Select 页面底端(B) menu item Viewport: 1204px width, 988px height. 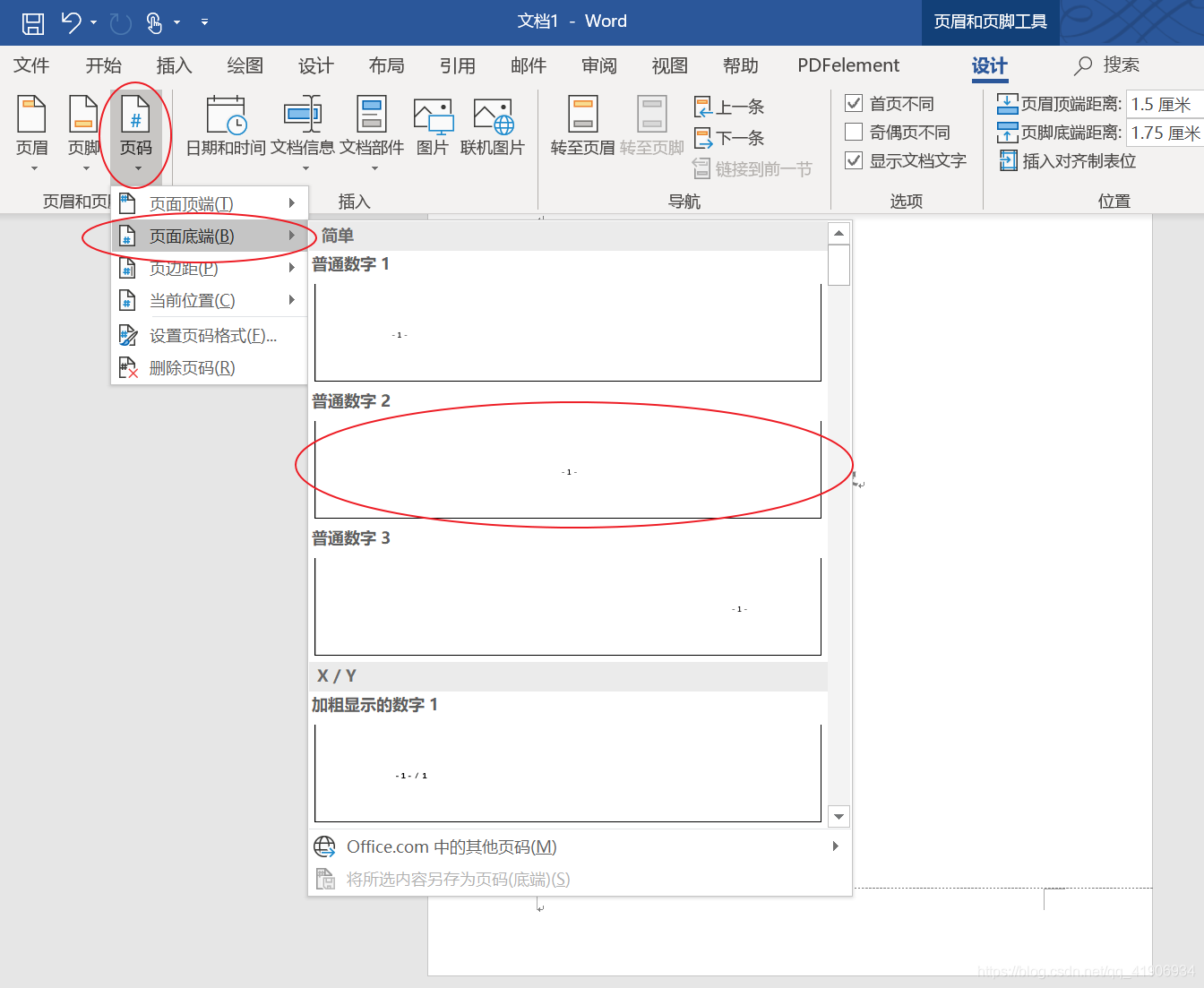tap(209, 236)
